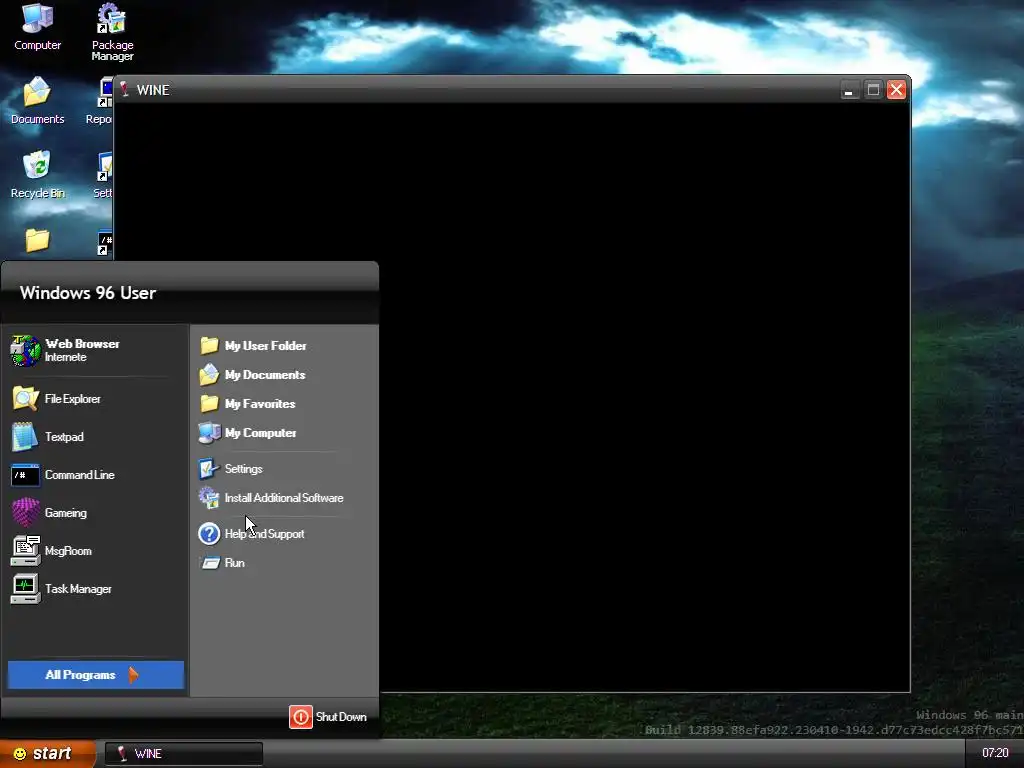The width and height of the screenshot is (1024, 768).
Task: Open My Documents folder icon
Action: coord(209,374)
